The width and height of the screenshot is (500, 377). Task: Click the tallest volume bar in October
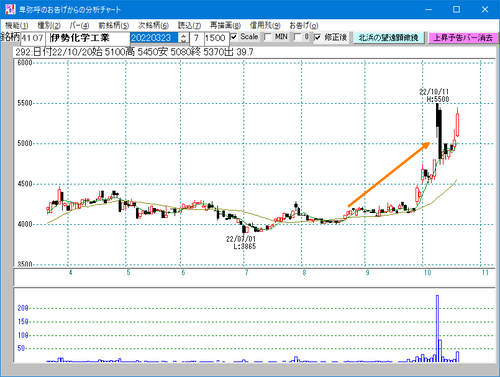pos(437,328)
